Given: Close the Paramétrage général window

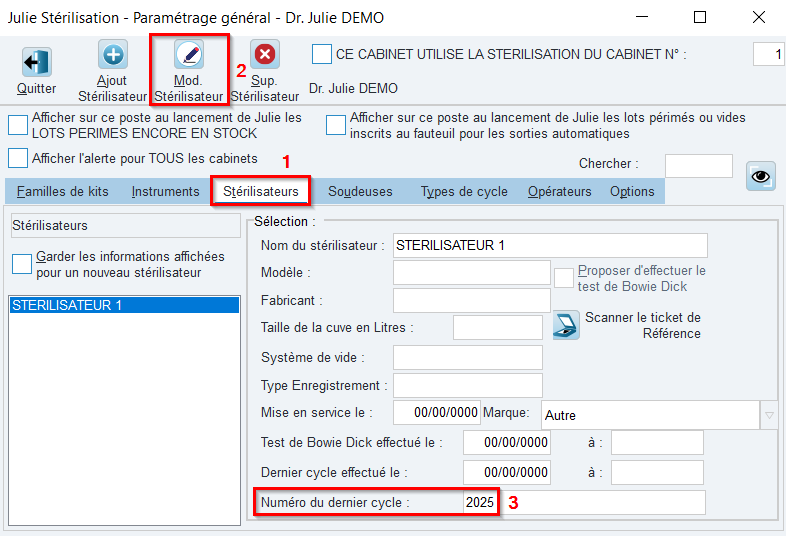Looking at the screenshot, I should click(759, 18).
